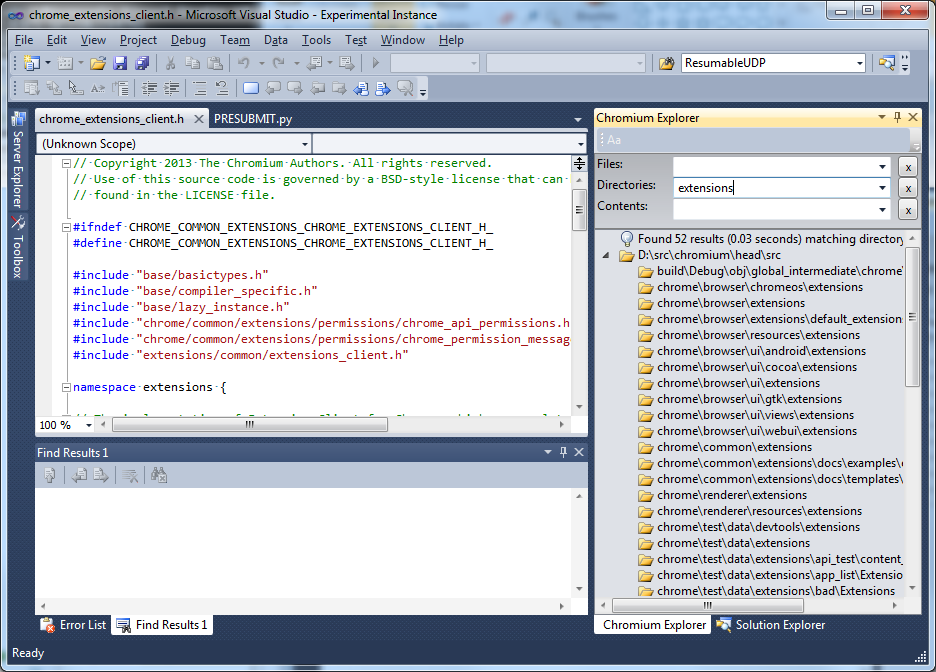The height and width of the screenshot is (672, 936).
Task: Click the Find in Files binoculars-folder icon
Action: point(666,63)
